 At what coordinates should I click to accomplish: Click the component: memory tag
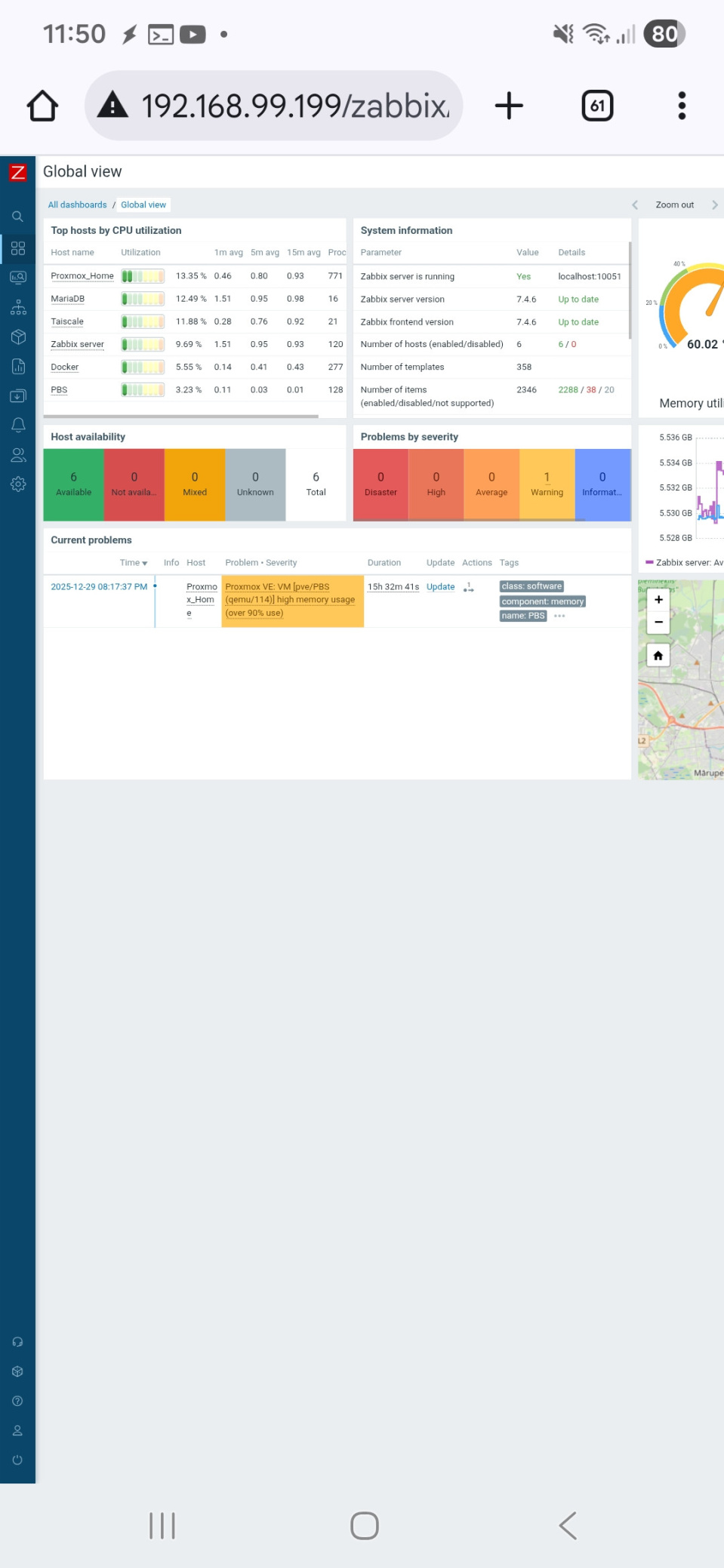click(x=543, y=601)
